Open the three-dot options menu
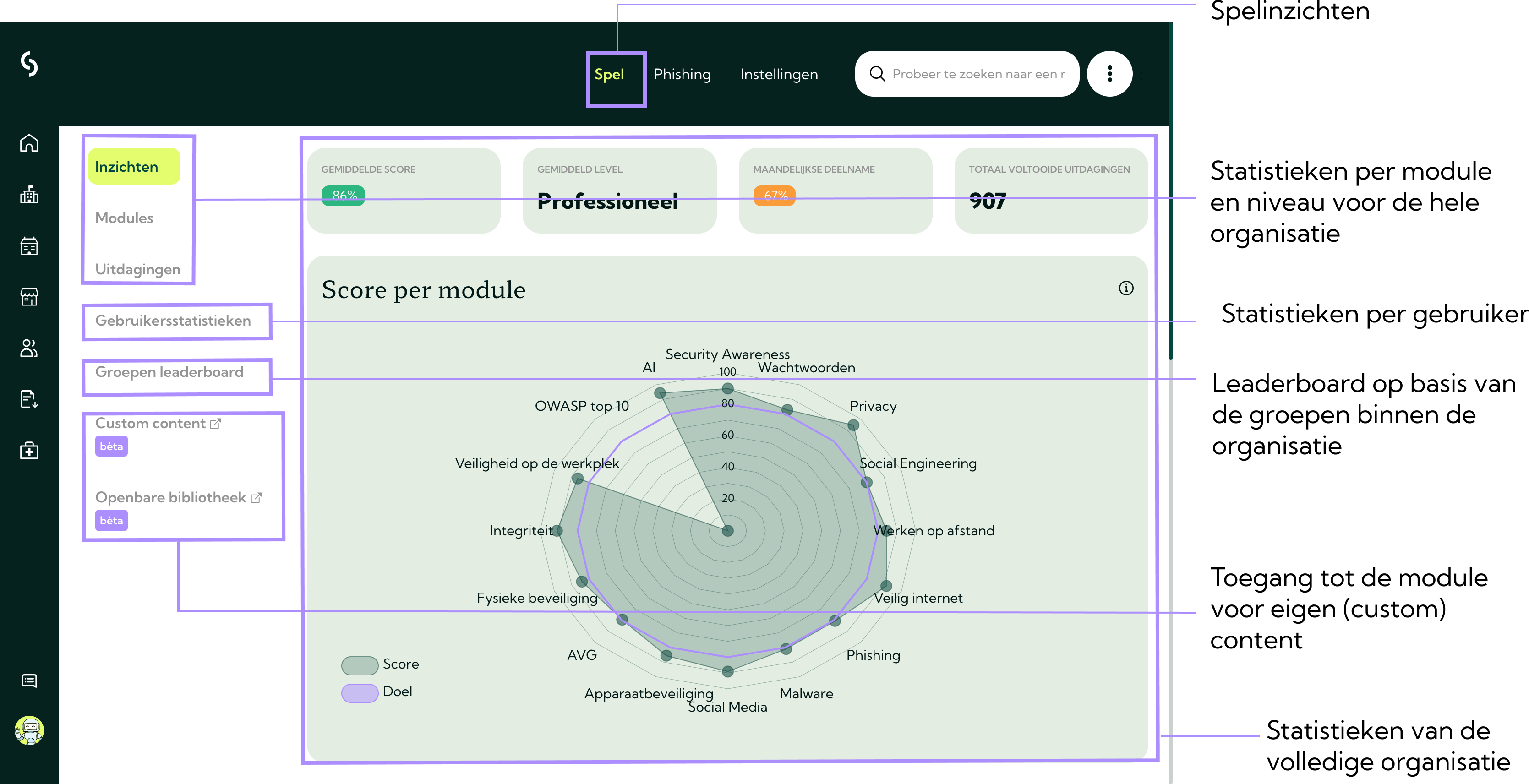 tap(1109, 74)
